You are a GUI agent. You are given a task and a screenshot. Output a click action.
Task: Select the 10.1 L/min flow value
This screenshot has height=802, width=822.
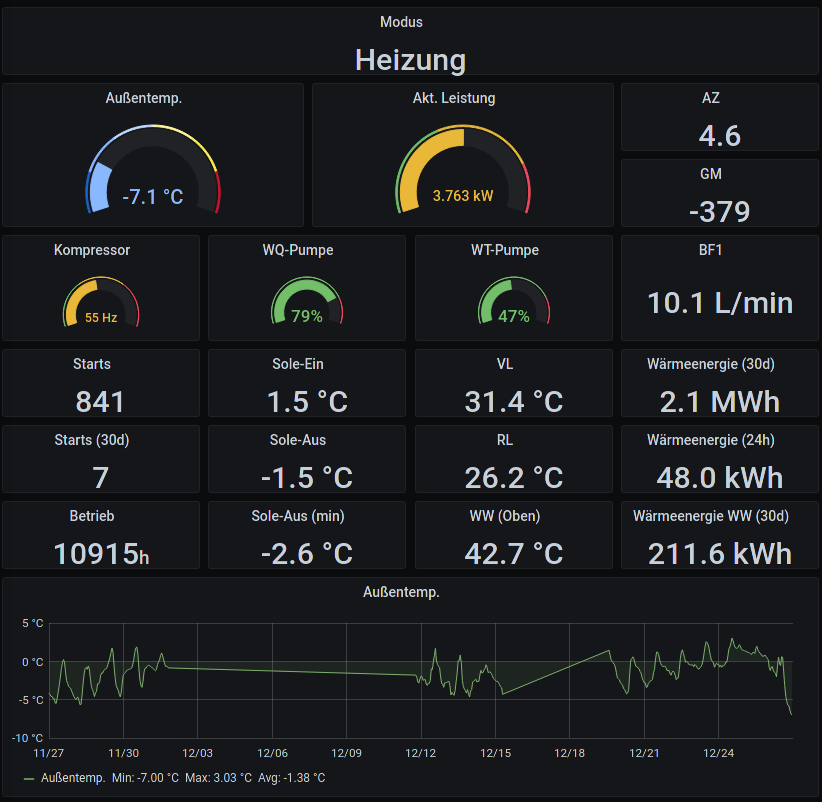click(x=720, y=303)
